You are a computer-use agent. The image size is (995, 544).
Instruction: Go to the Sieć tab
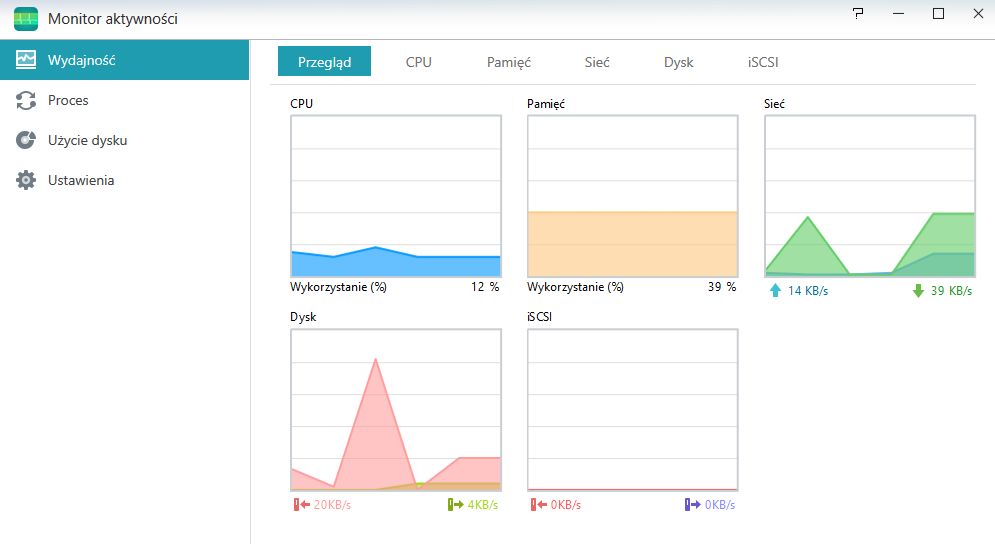pos(596,62)
